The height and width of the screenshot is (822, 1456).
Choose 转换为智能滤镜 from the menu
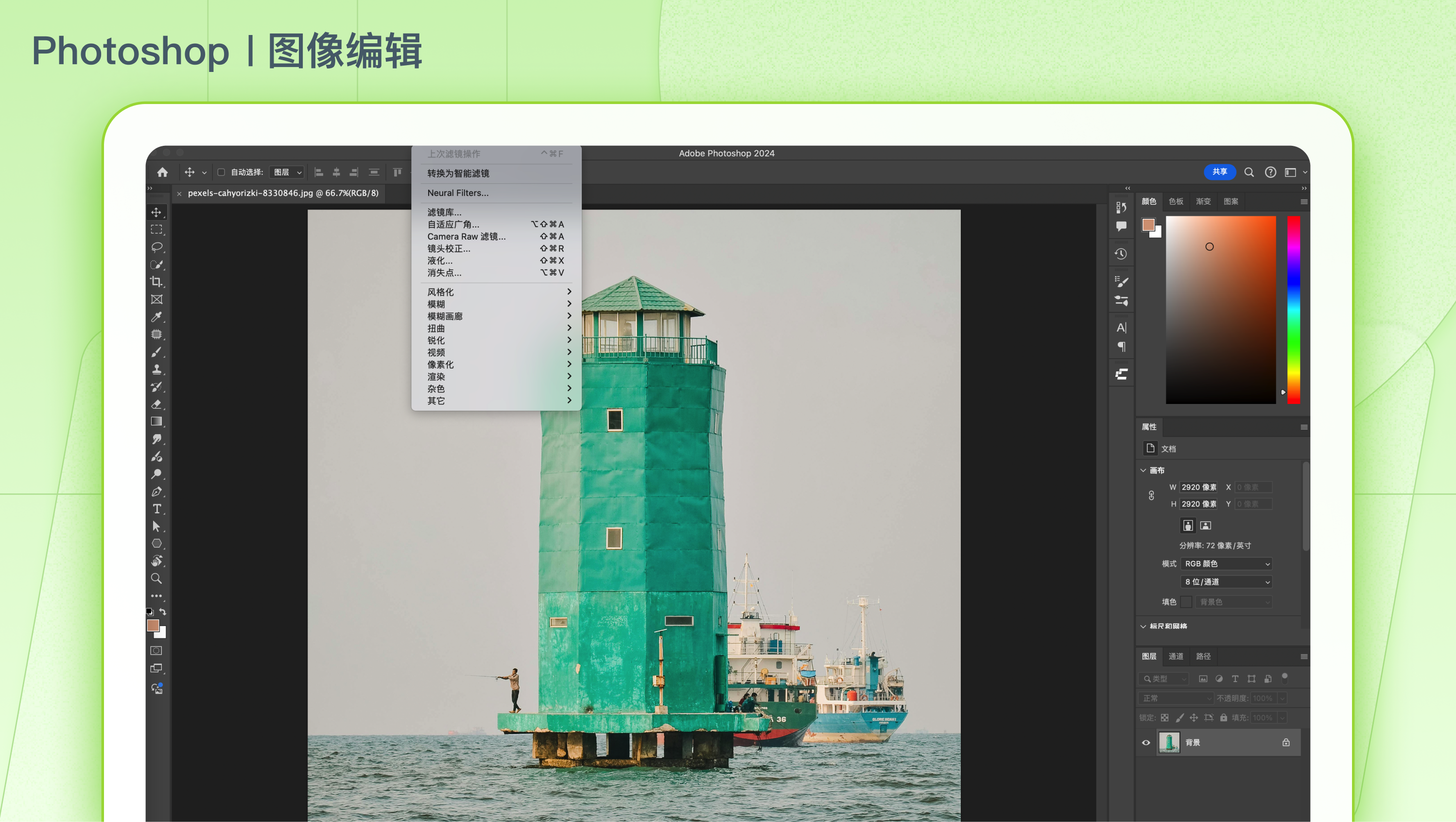[496, 174]
